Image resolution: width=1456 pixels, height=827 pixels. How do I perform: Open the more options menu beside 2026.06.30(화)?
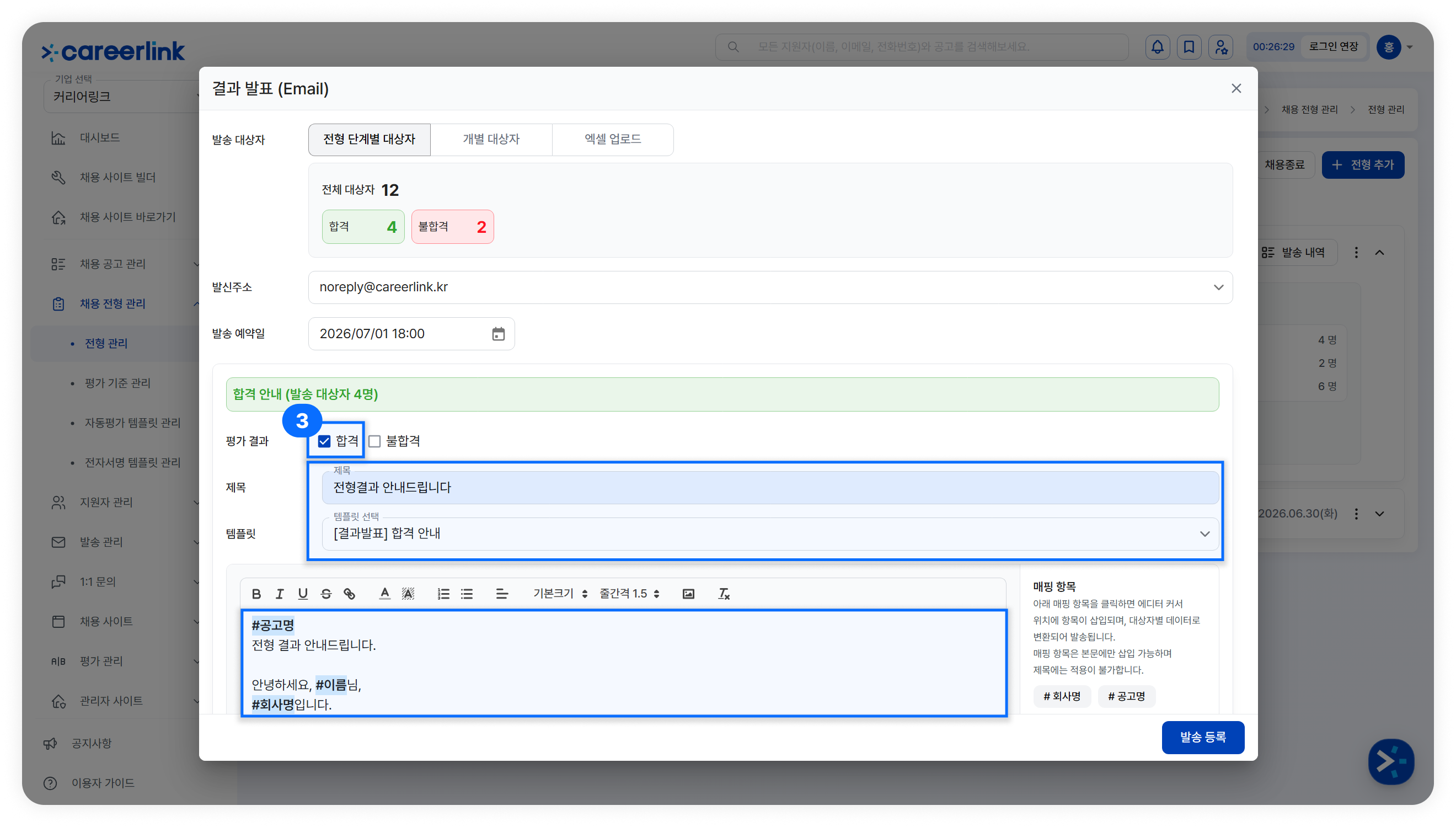click(x=1356, y=514)
